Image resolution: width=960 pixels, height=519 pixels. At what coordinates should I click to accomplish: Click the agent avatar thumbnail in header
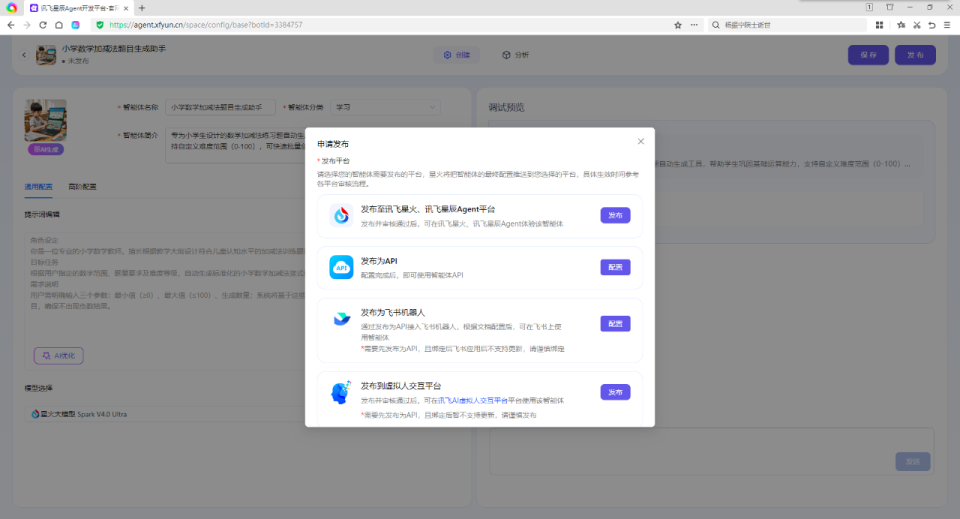point(46,55)
